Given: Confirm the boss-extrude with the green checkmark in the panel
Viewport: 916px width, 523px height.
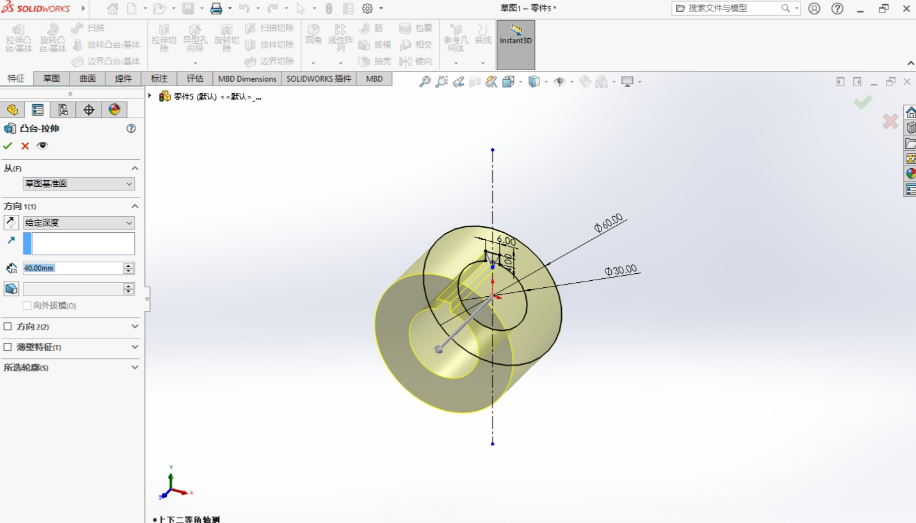Looking at the screenshot, I should [8, 146].
